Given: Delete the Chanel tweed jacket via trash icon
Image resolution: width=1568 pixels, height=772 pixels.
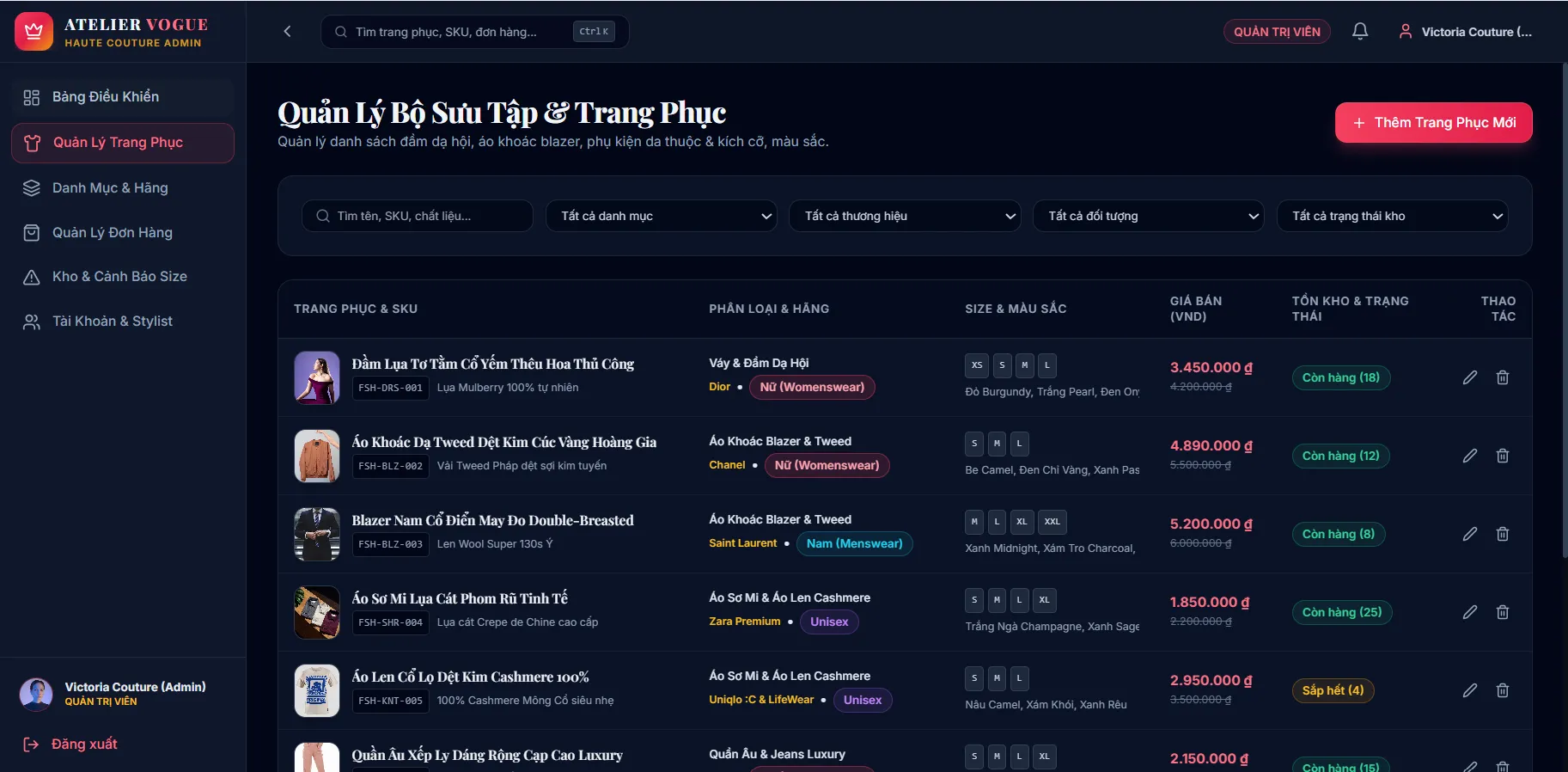Looking at the screenshot, I should pyautogui.click(x=1503, y=456).
